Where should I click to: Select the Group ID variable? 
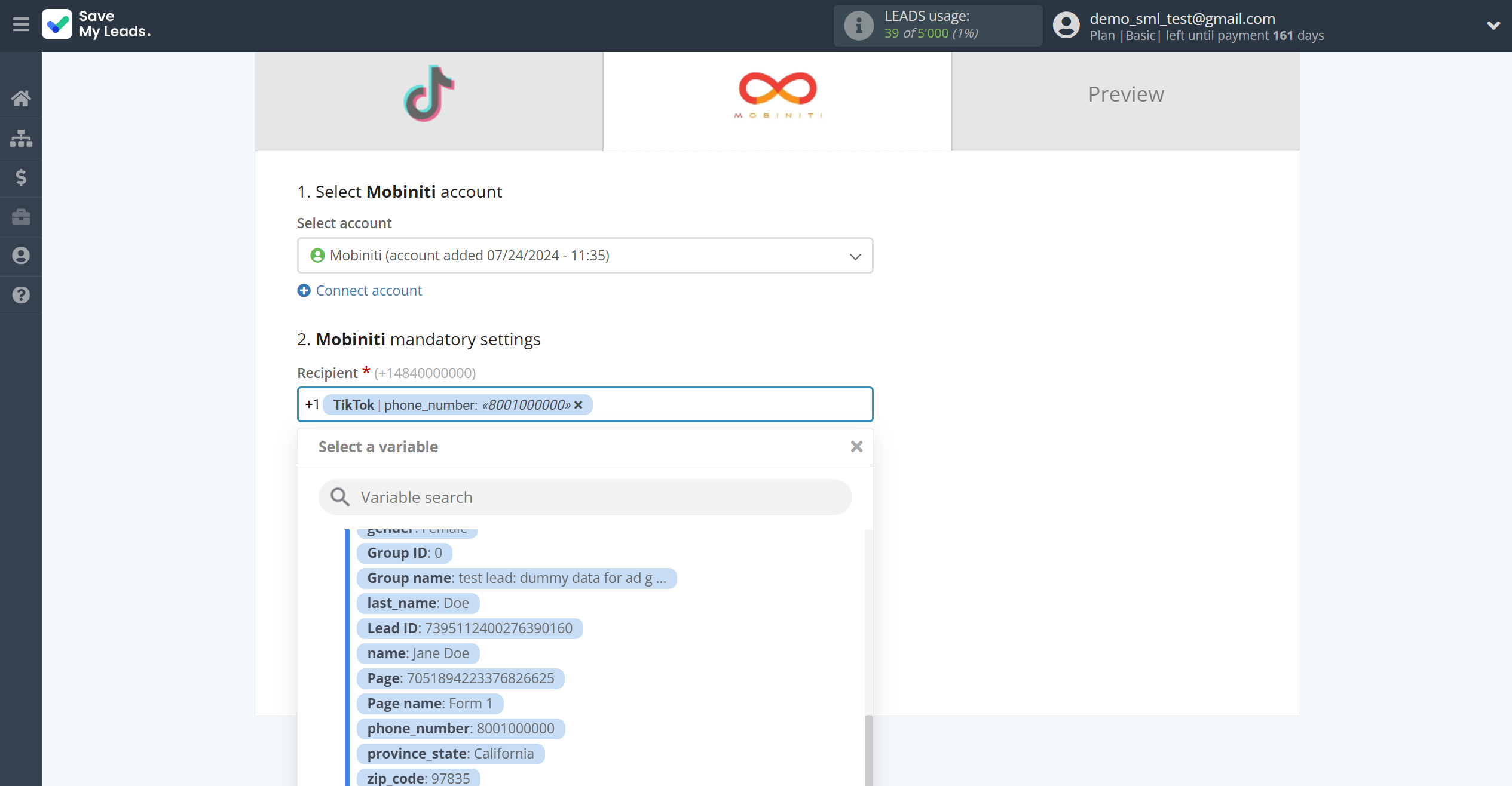(x=405, y=553)
